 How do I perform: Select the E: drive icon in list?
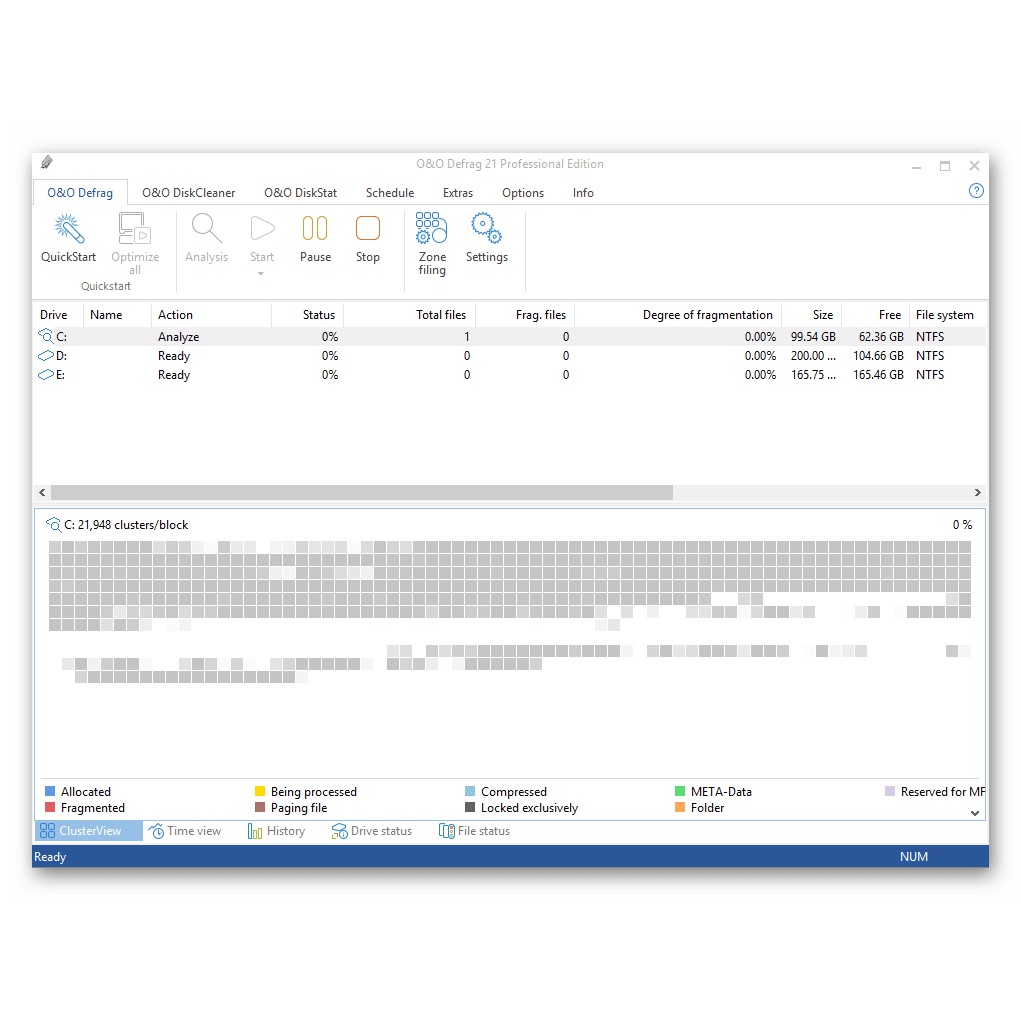(x=46, y=374)
